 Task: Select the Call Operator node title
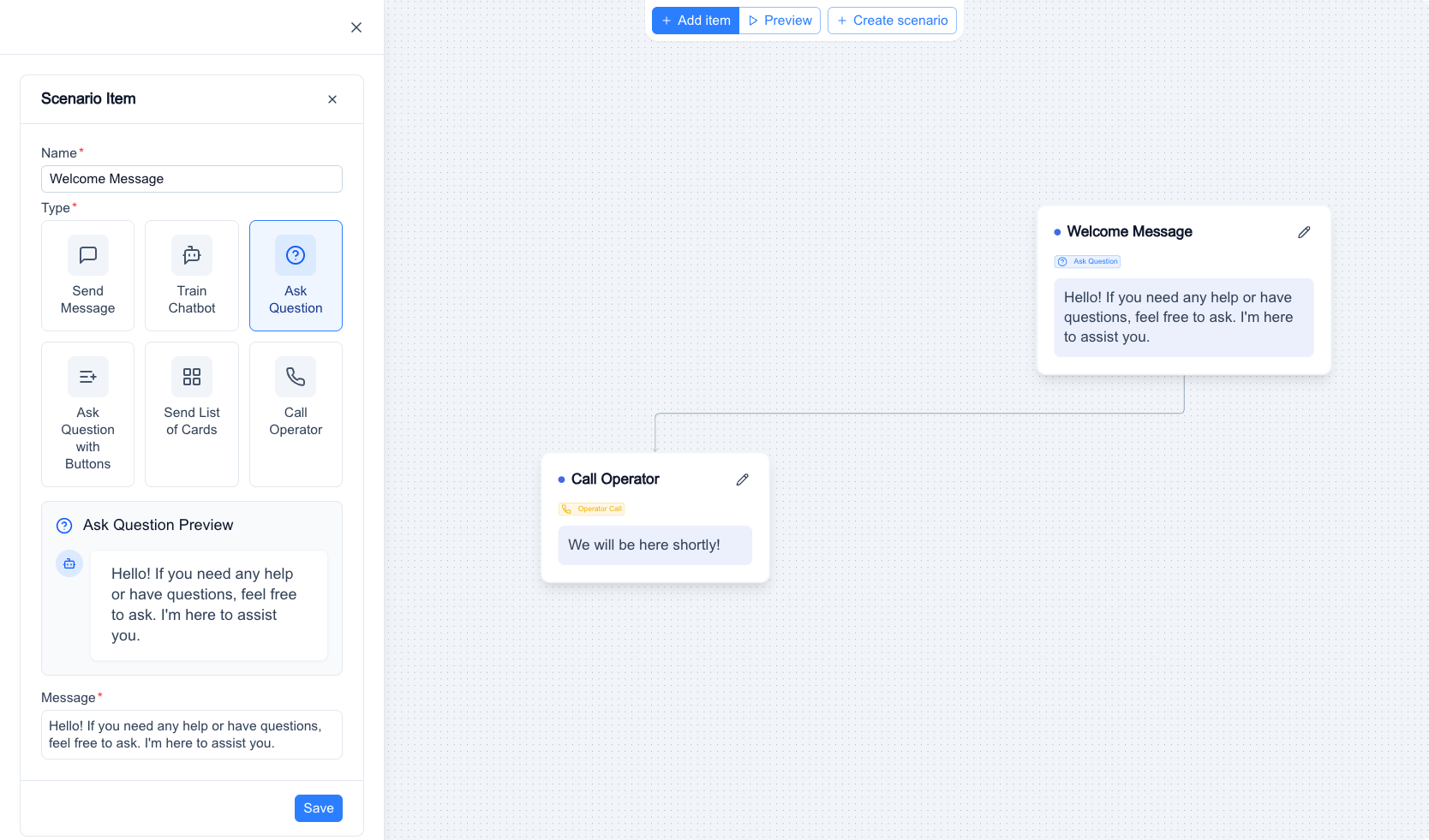615,480
